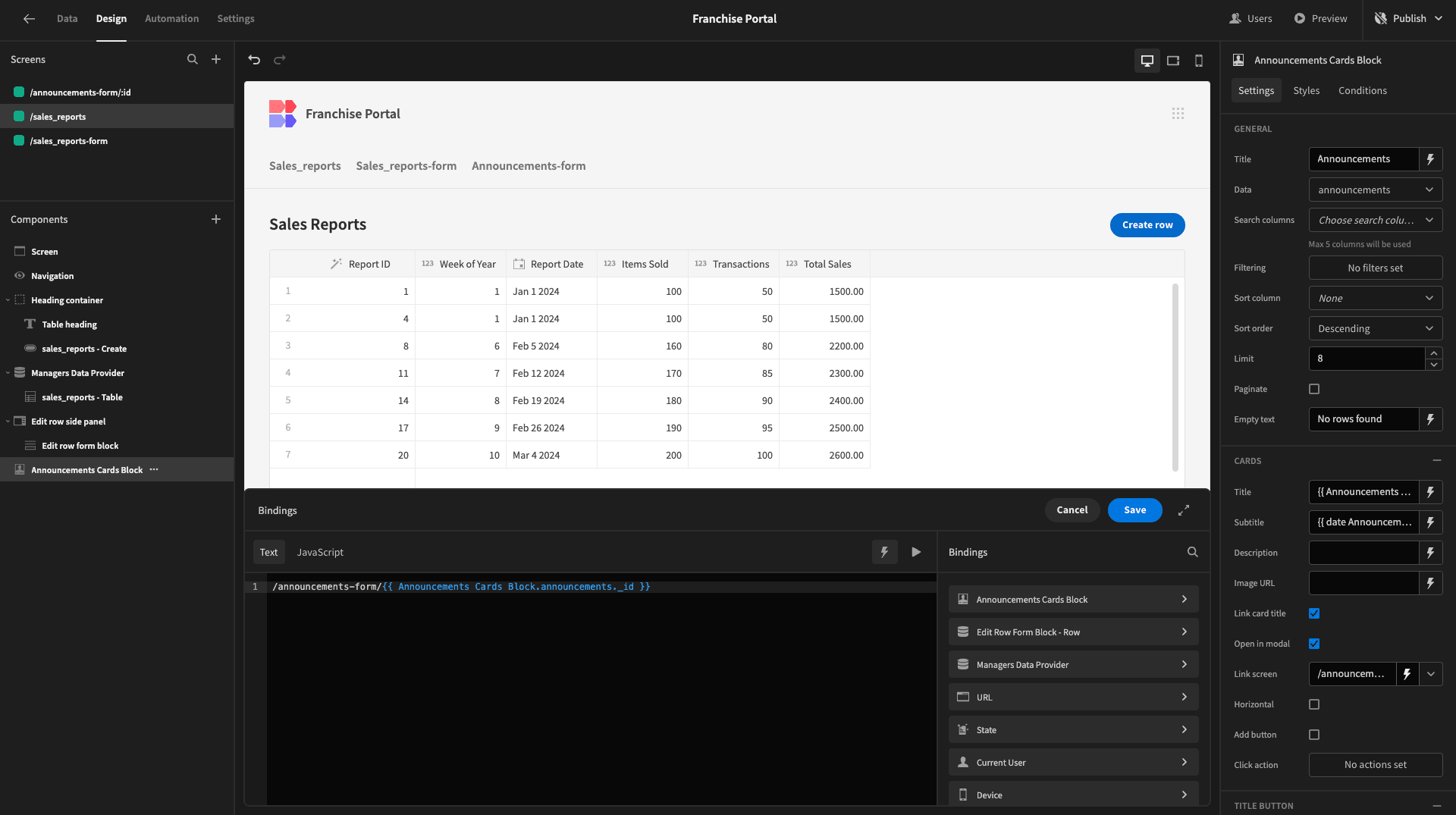Screen dimensions: 1456x815
Task: Click the Create row button
Action: [1147, 225]
